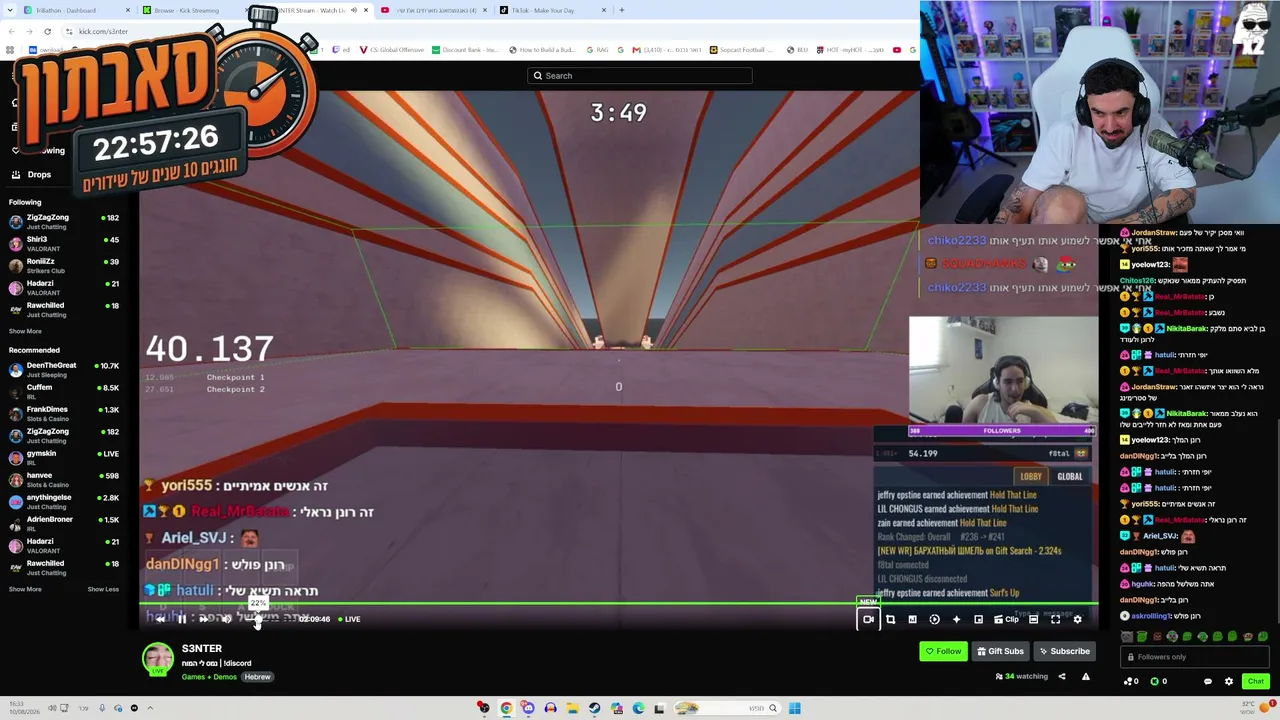Click the crop icon in player controls
The image size is (1280, 720).
(x=890, y=620)
